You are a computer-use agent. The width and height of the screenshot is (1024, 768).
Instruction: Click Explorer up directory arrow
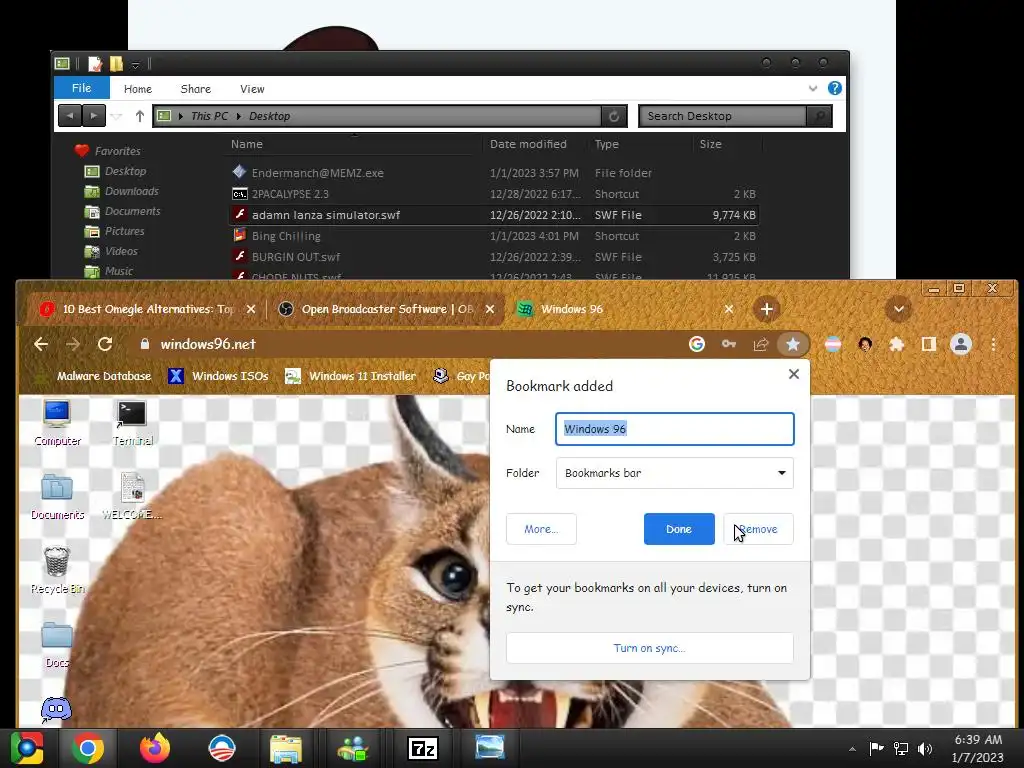[x=140, y=116]
